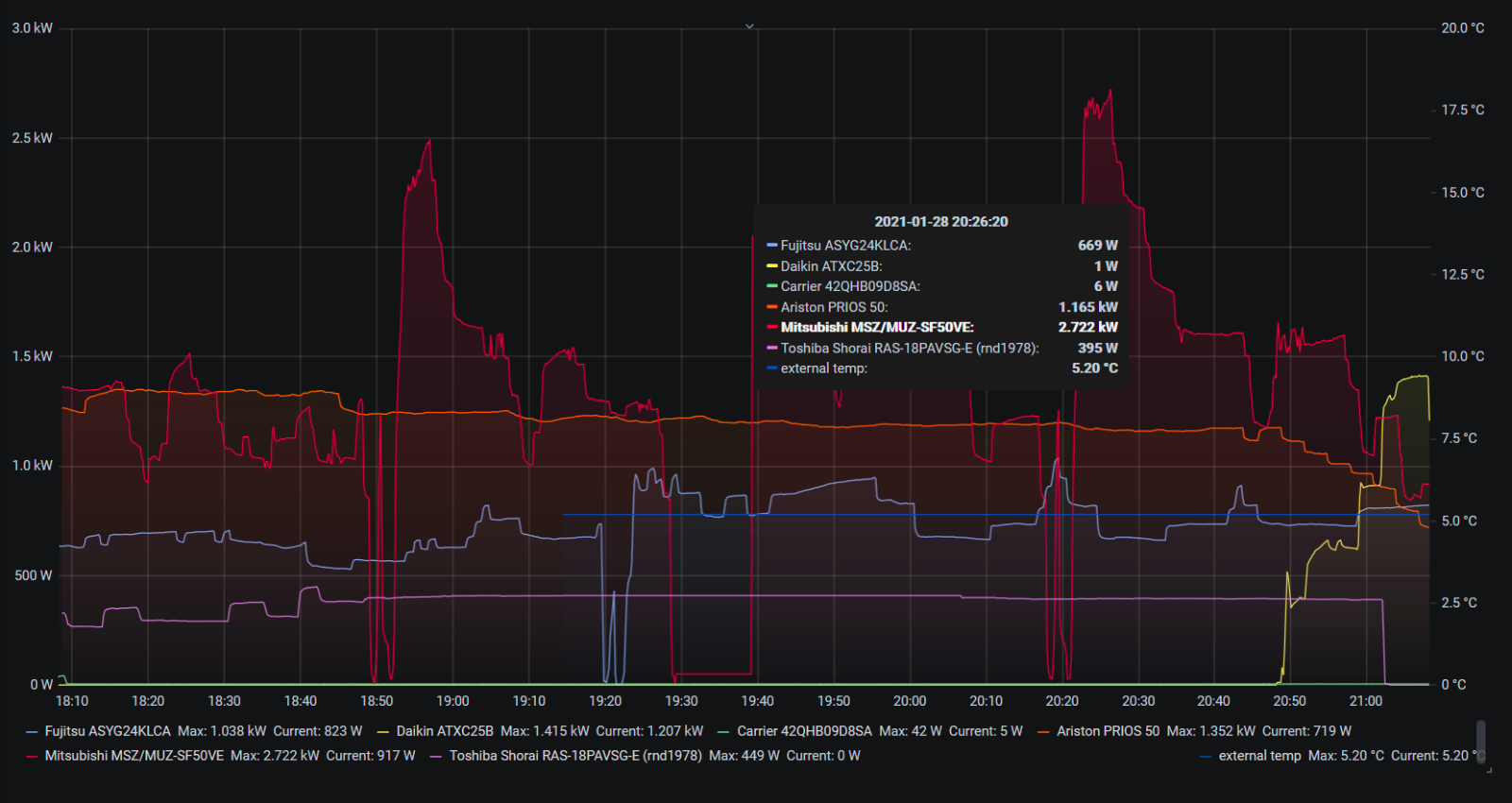
Task: Select Toshiba Shorai RAS-18PAVSG-E legend label
Action: click(x=575, y=756)
